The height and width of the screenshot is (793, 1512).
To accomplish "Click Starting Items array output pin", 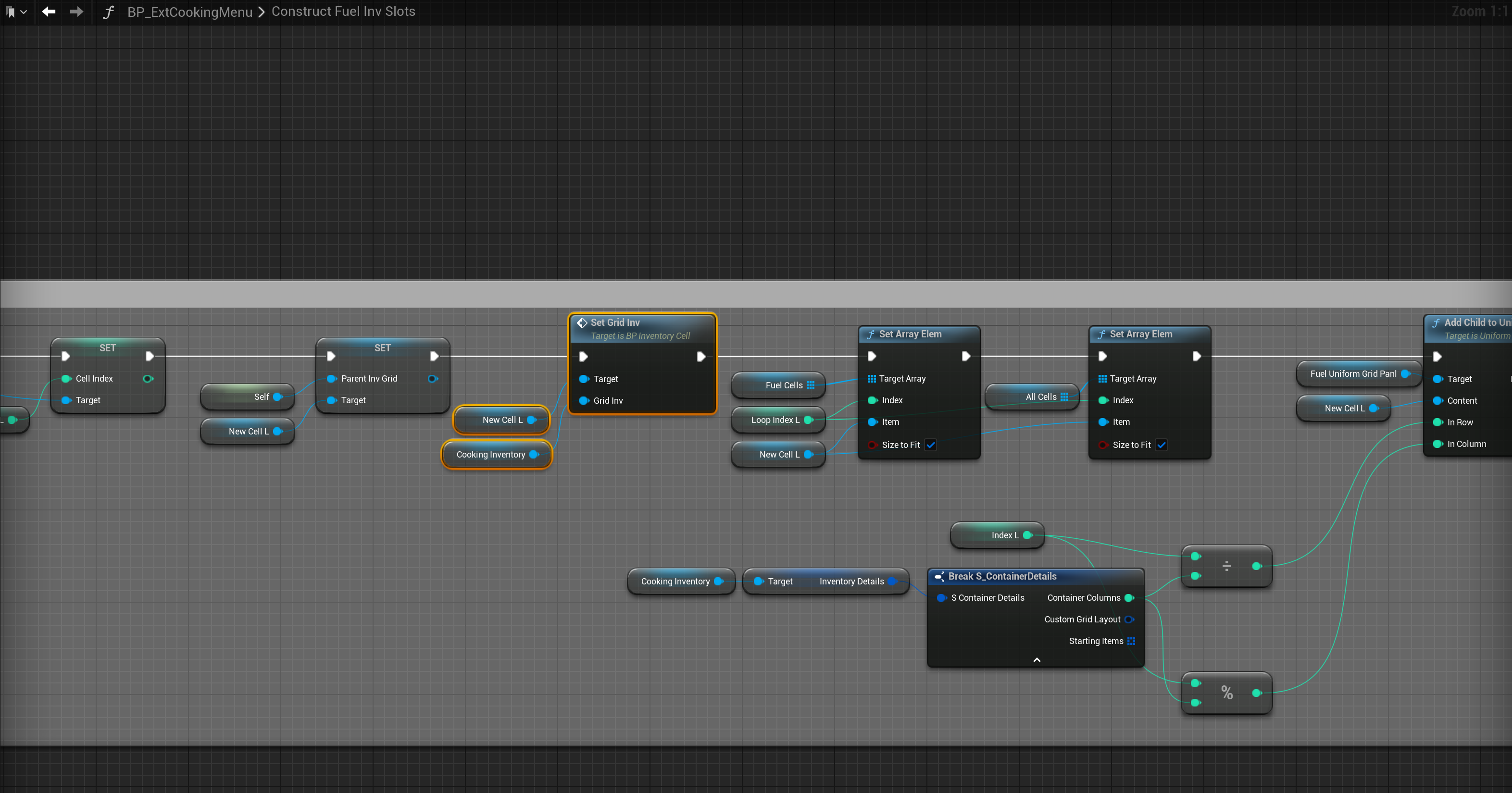I will [x=1131, y=641].
